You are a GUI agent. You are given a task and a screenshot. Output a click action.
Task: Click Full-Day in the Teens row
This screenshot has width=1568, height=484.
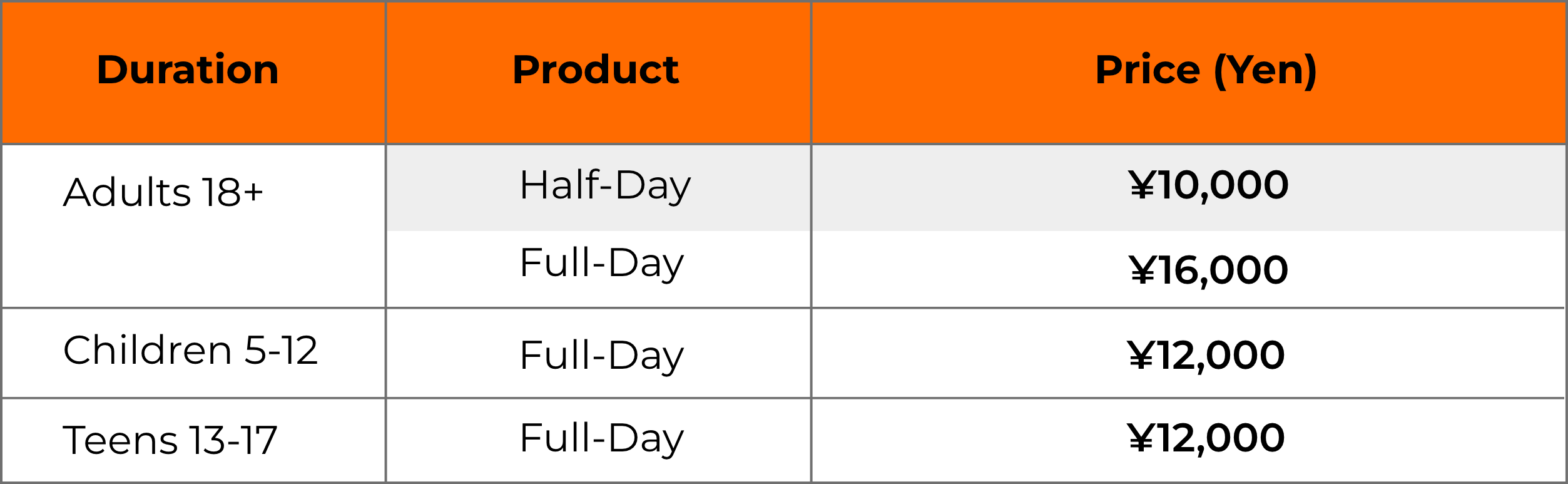pyautogui.click(x=601, y=439)
